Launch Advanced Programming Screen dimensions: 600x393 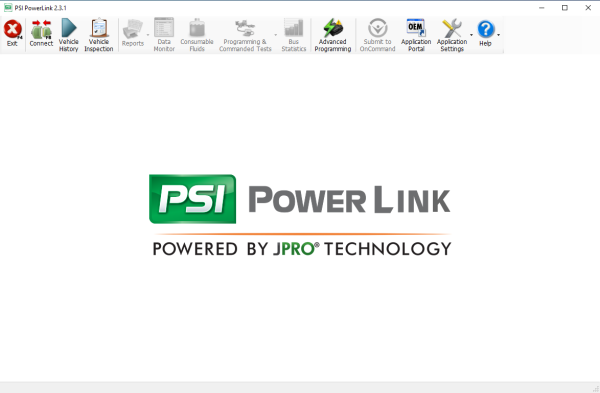pyautogui.click(x=333, y=35)
